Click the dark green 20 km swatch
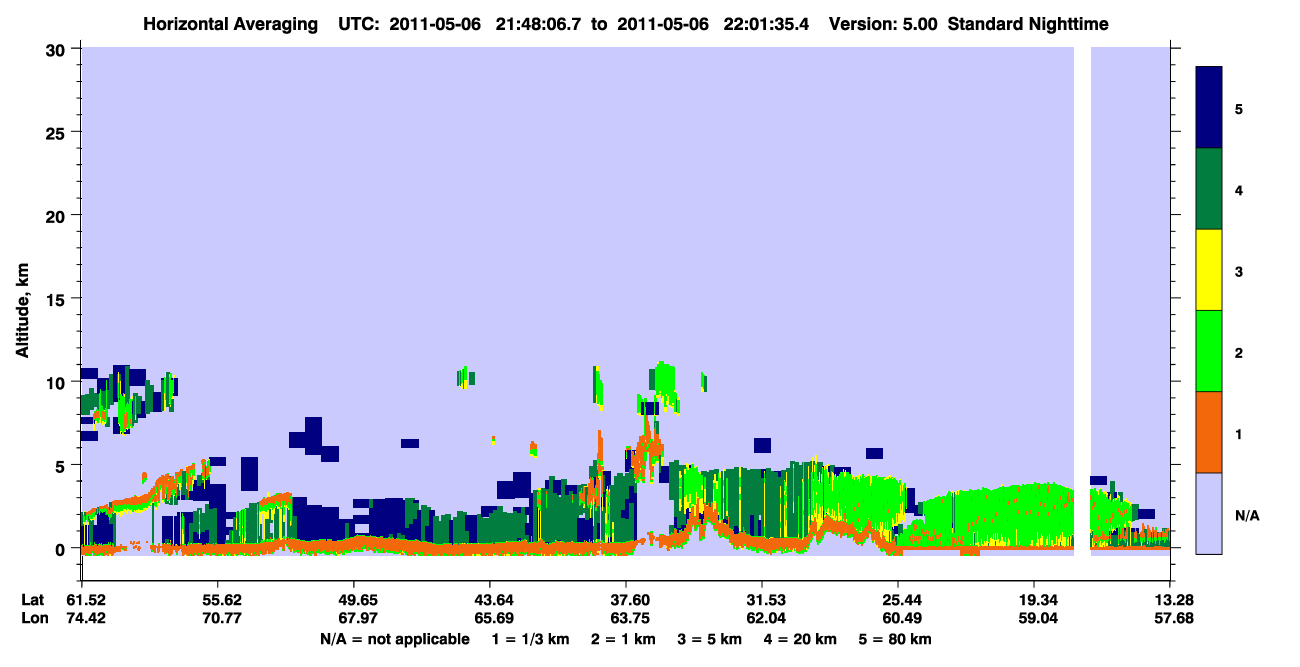Screen dimensions: 1300x667 pyautogui.click(x=1209, y=189)
